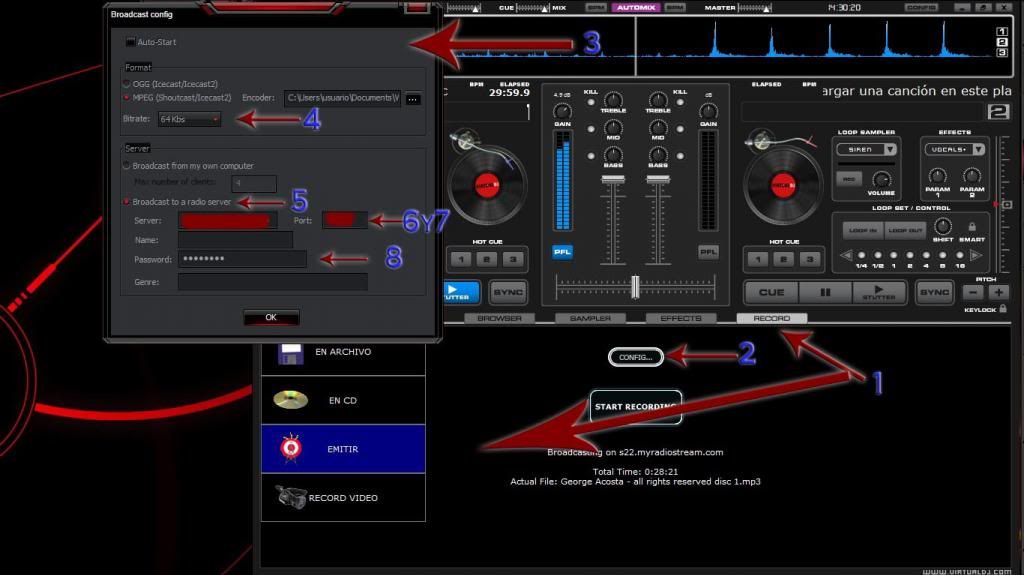Select the RECORD VIDEO camcorder icon
Screen dimensions: 1024x575
click(x=291, y=497)
